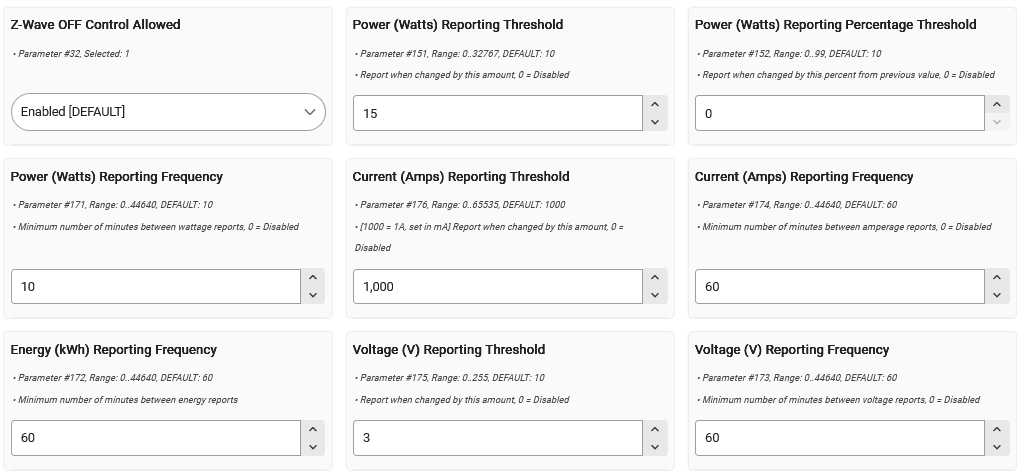
Task: Focus the Current Threshold field showing 1,000
Action: coord(497,287)
